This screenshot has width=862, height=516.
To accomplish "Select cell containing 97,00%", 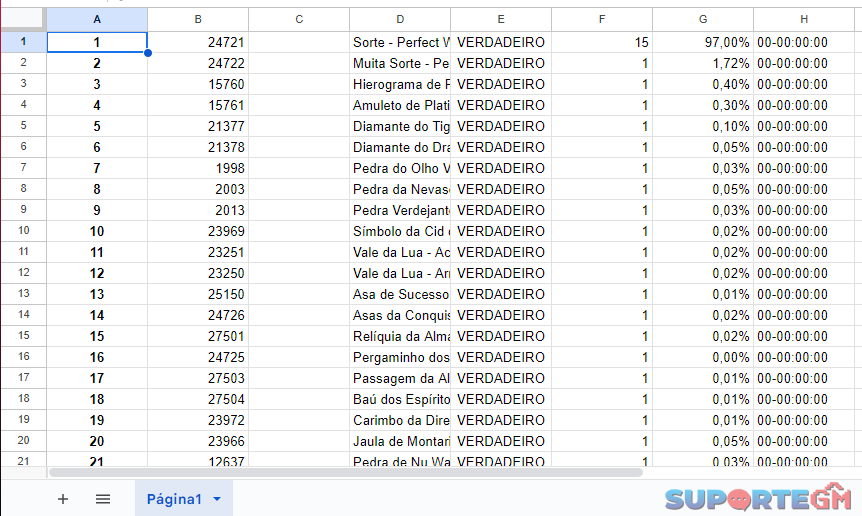I will point(703,42).
